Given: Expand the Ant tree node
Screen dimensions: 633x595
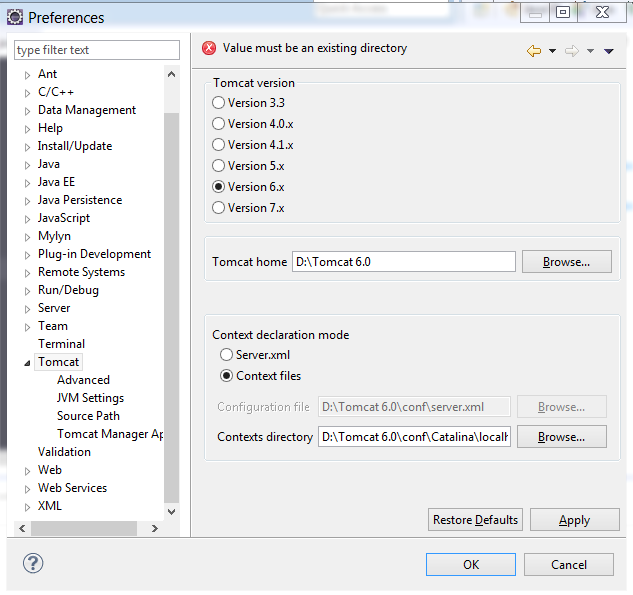Looking at the screenshot, I should (27, 75).
